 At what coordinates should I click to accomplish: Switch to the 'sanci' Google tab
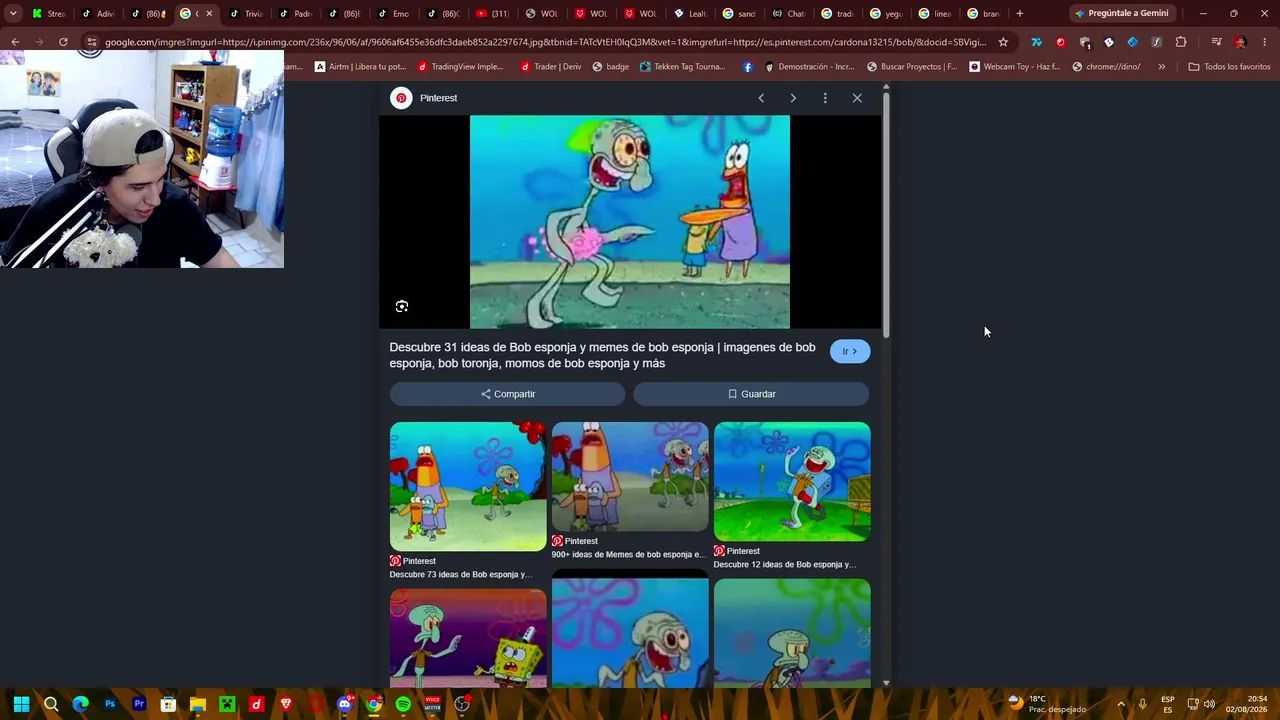point(740,14)
